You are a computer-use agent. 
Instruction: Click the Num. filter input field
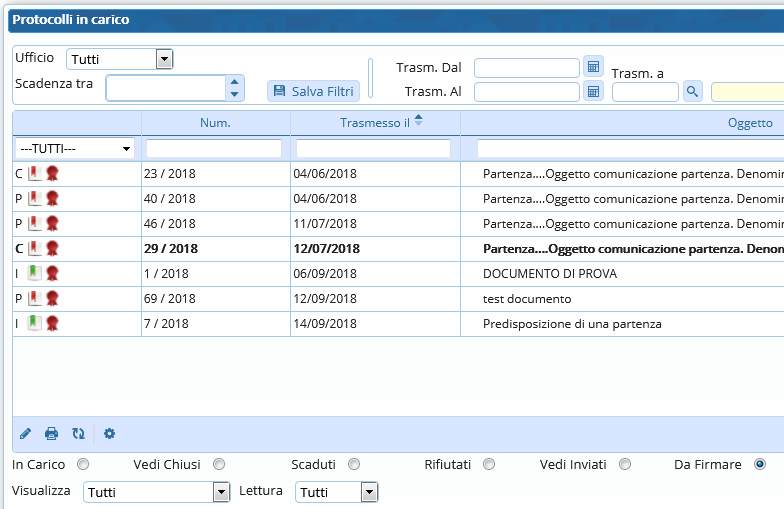coord(214,149)
